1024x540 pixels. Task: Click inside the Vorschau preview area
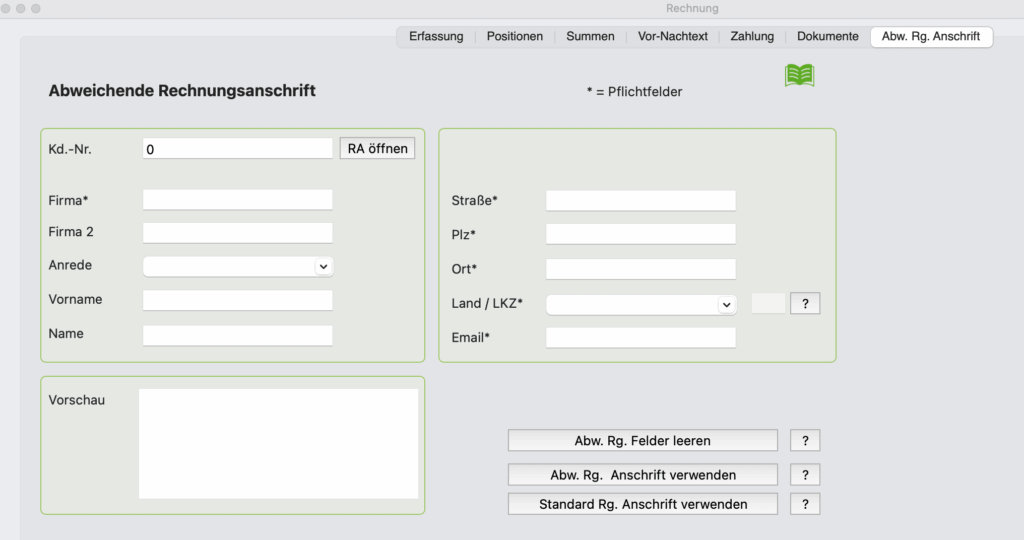tap(278, 444)
